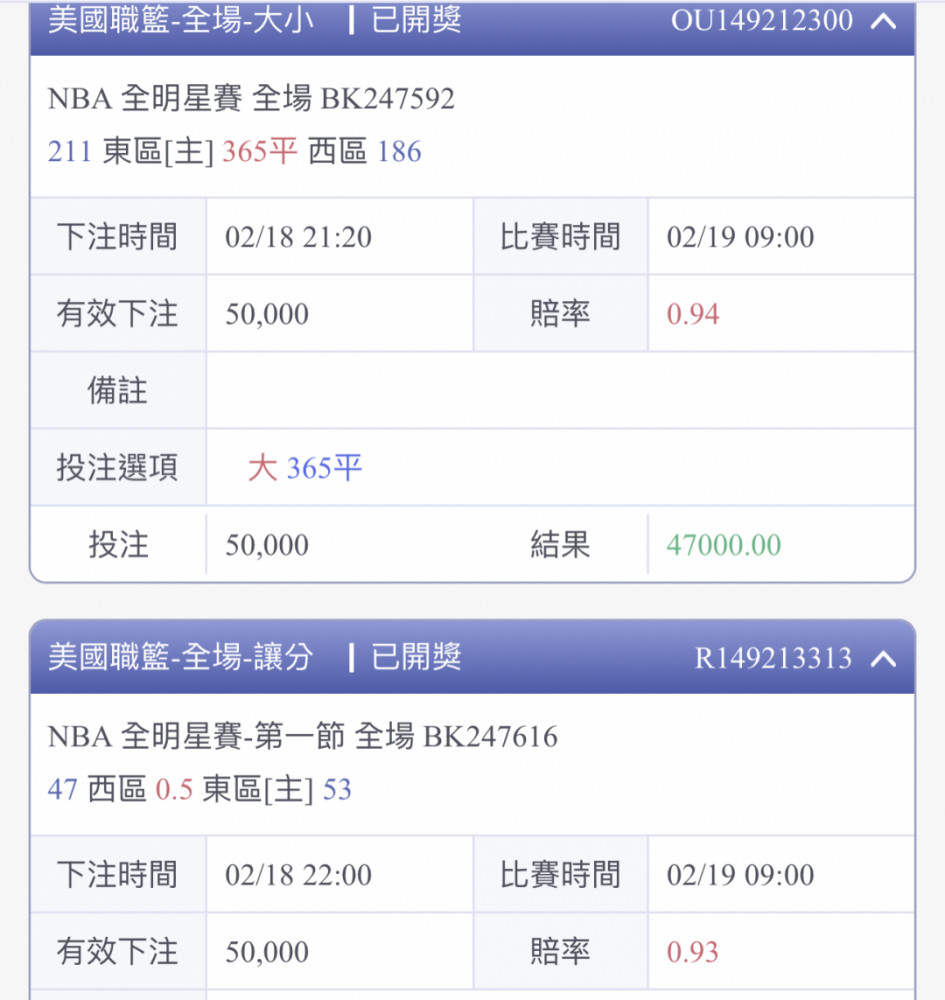Collapse the OU149212300 bet record chevron
This screenshot has height=1000, width=945.
(883, 20)
